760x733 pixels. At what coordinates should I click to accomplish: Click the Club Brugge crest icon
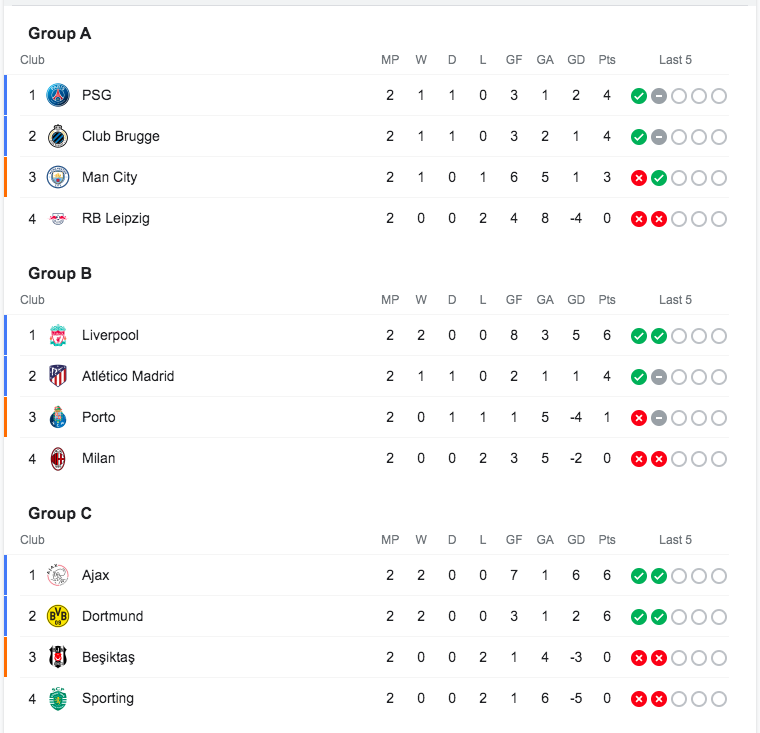tap(58, 136)
